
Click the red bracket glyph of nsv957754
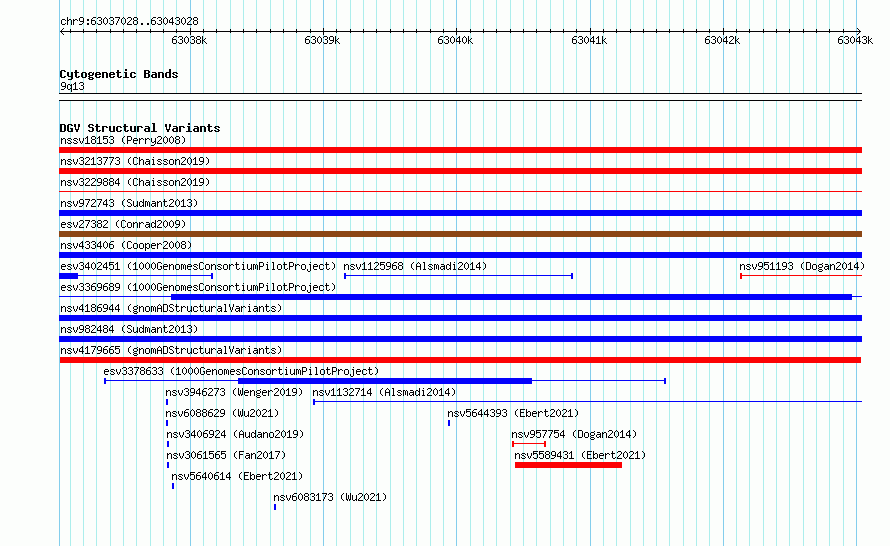[x=529, y=444]
